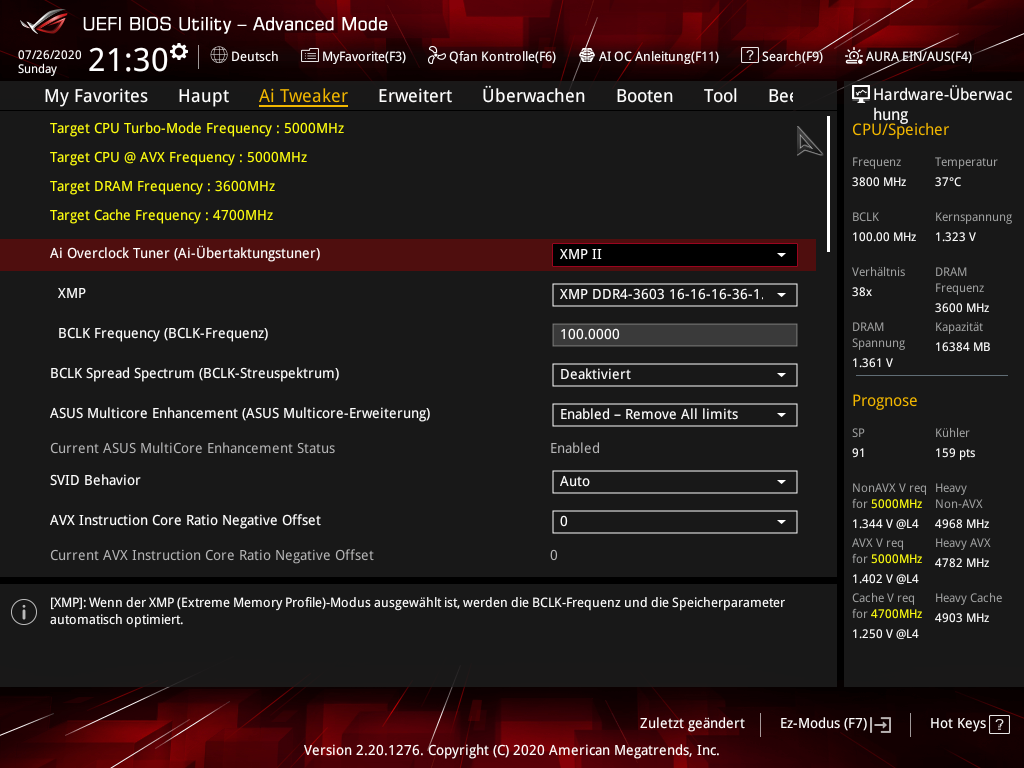Click Current AVX Instruction Core Ratio text

point(212,555)
